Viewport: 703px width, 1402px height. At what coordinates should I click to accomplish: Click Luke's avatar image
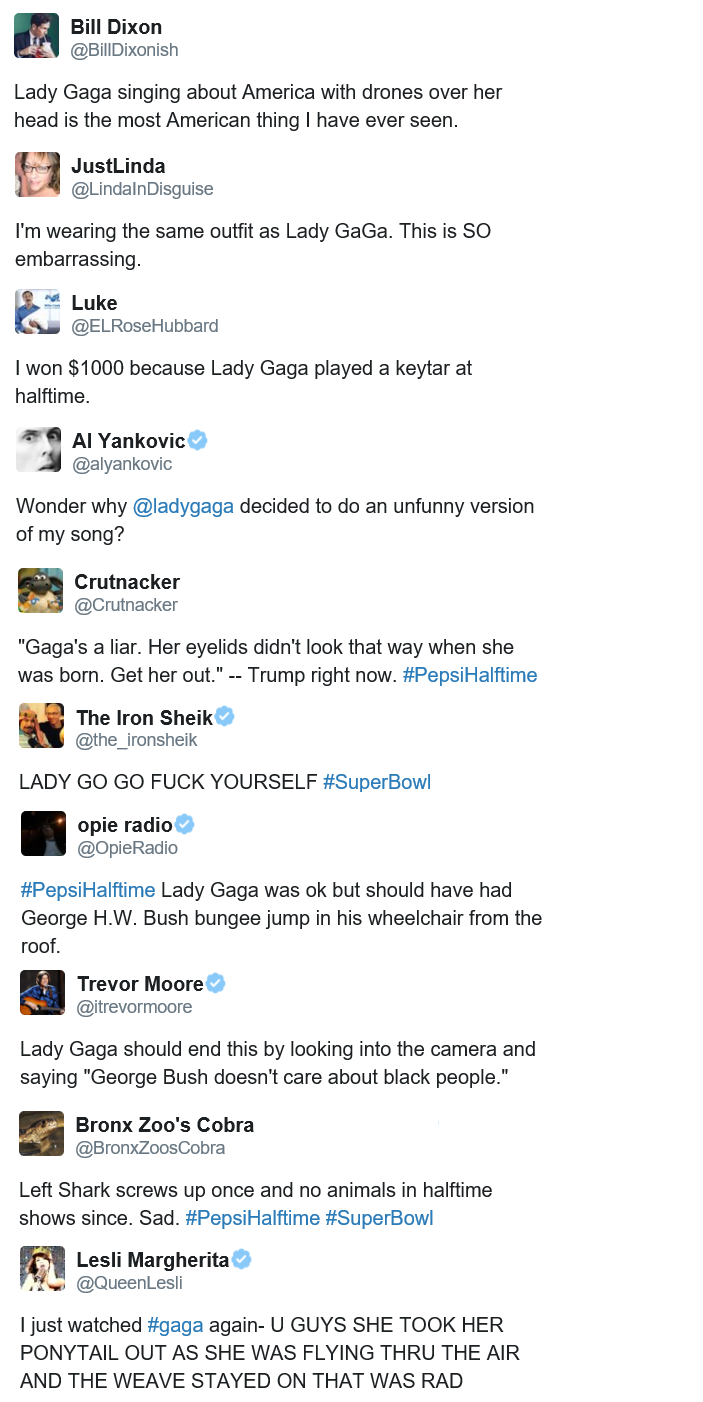point(38,312)
